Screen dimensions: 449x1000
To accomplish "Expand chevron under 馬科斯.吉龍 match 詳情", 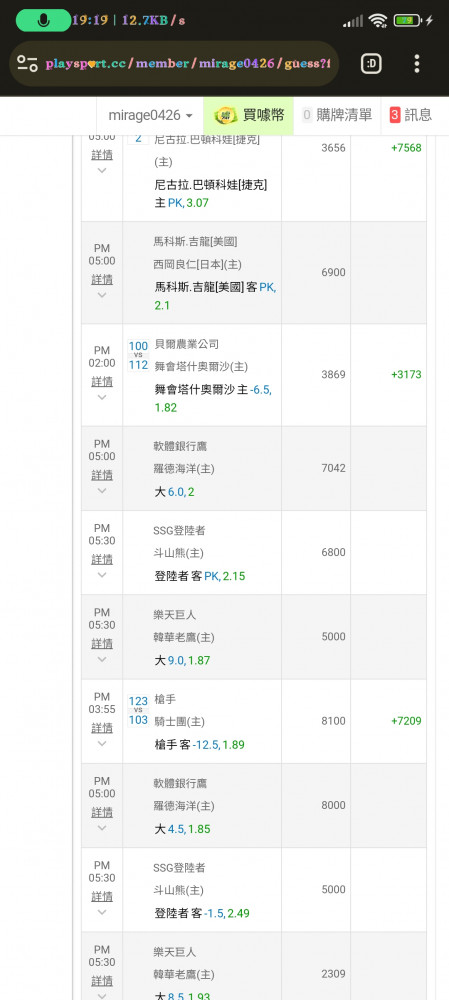I will click(102, 295).
